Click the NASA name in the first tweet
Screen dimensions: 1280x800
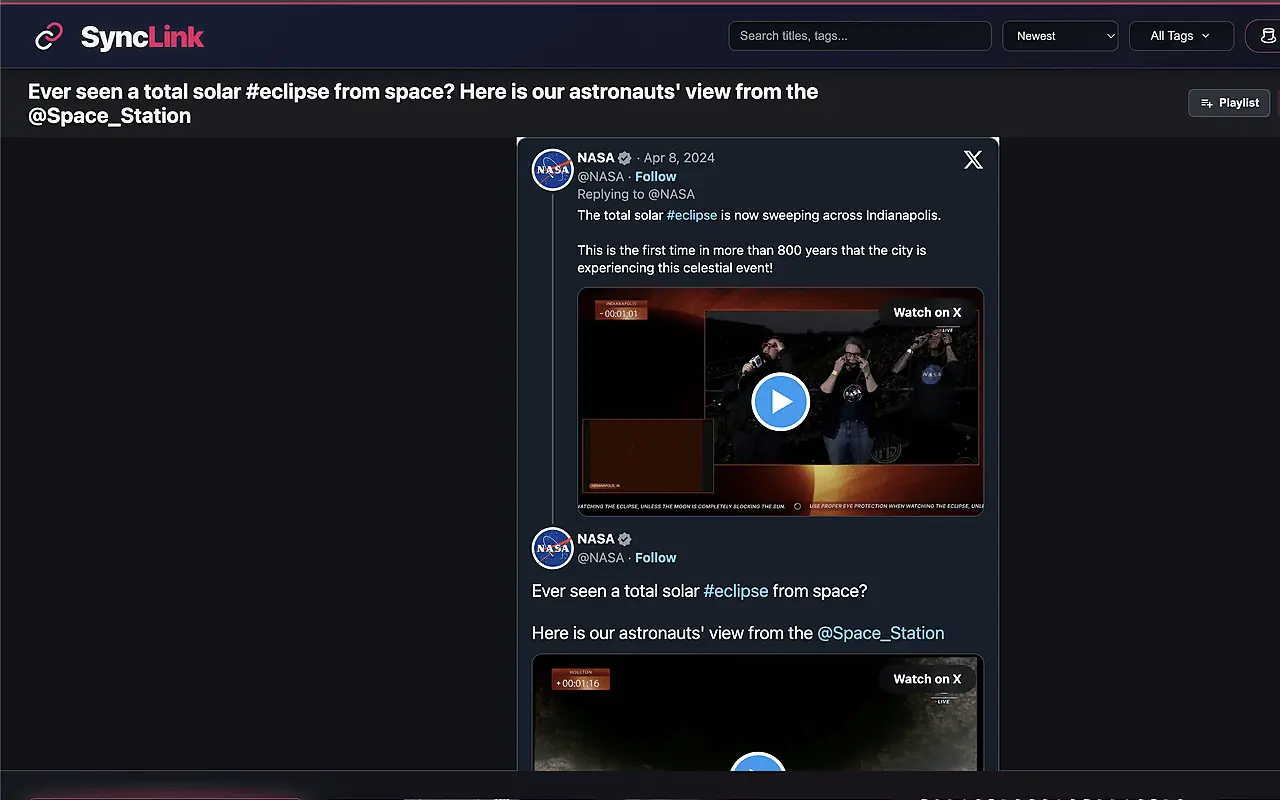coord(596,158)
